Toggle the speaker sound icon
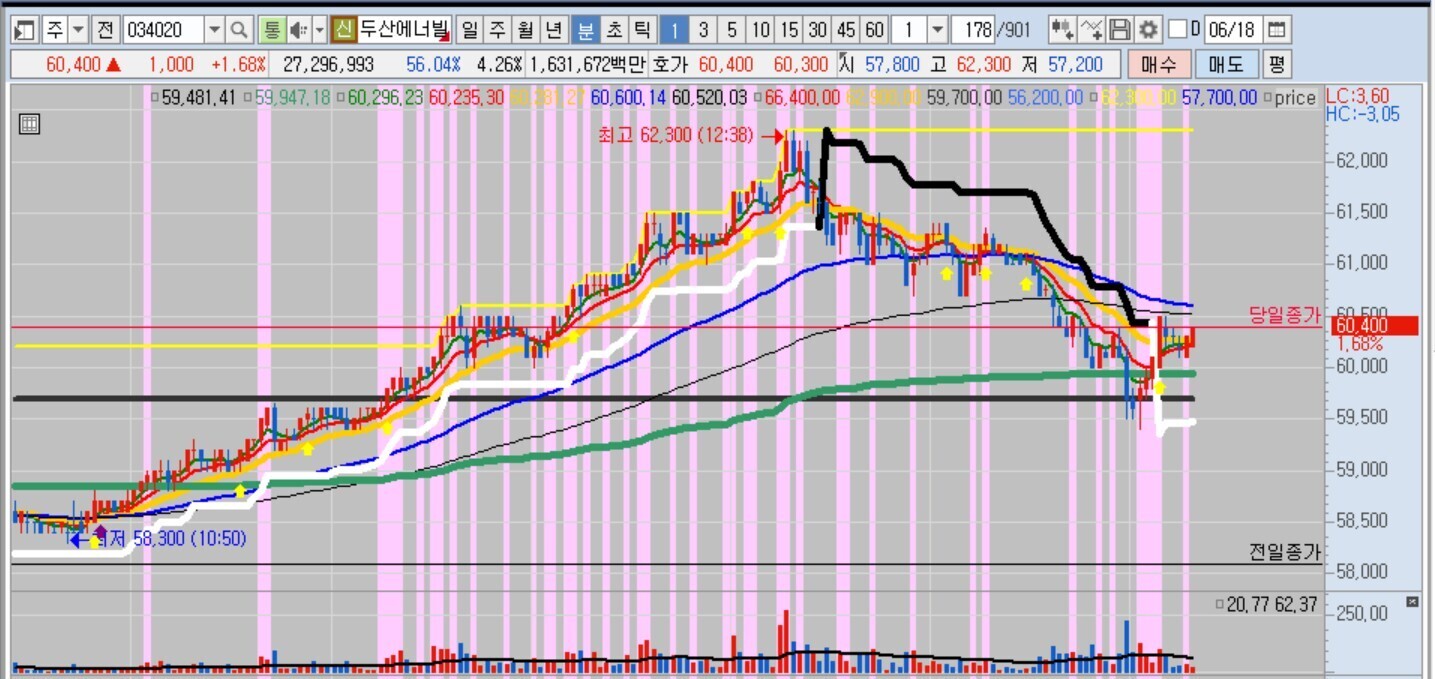Viewport: 1435px width, 679px height. [298, 29]
